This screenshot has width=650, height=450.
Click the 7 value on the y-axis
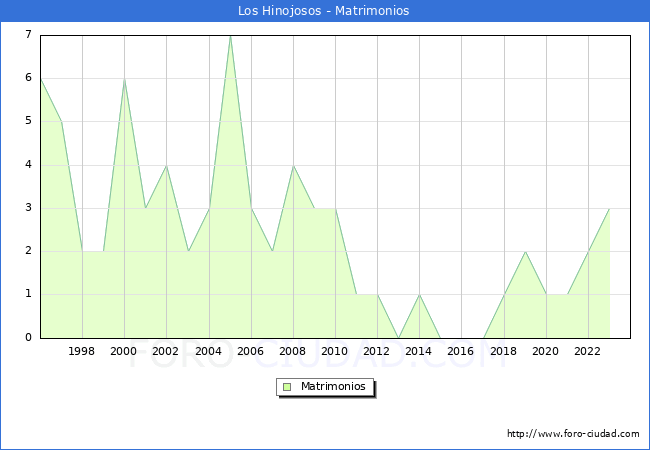(28, 35)
